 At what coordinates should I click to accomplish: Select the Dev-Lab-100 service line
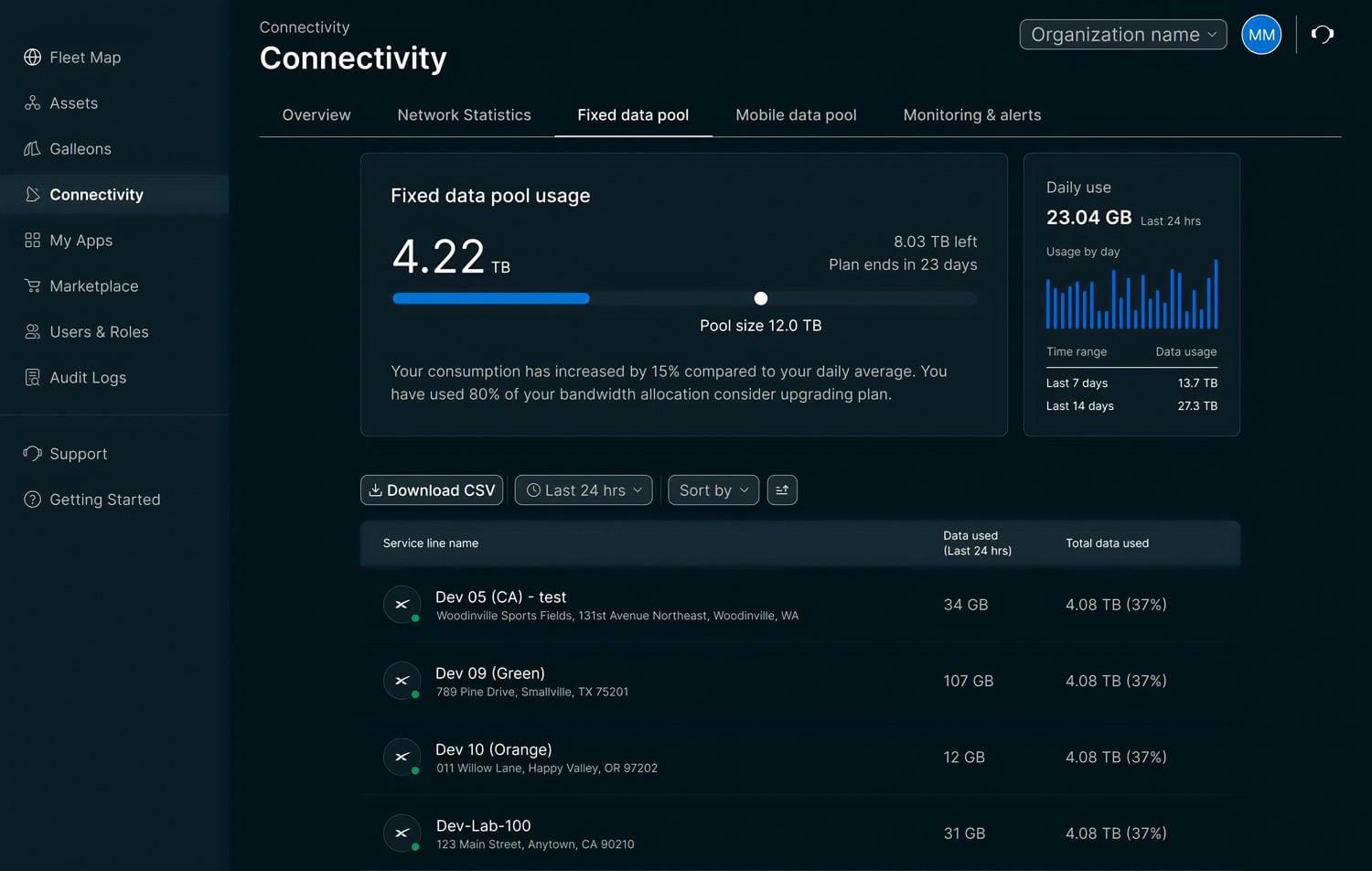[483, 825]
